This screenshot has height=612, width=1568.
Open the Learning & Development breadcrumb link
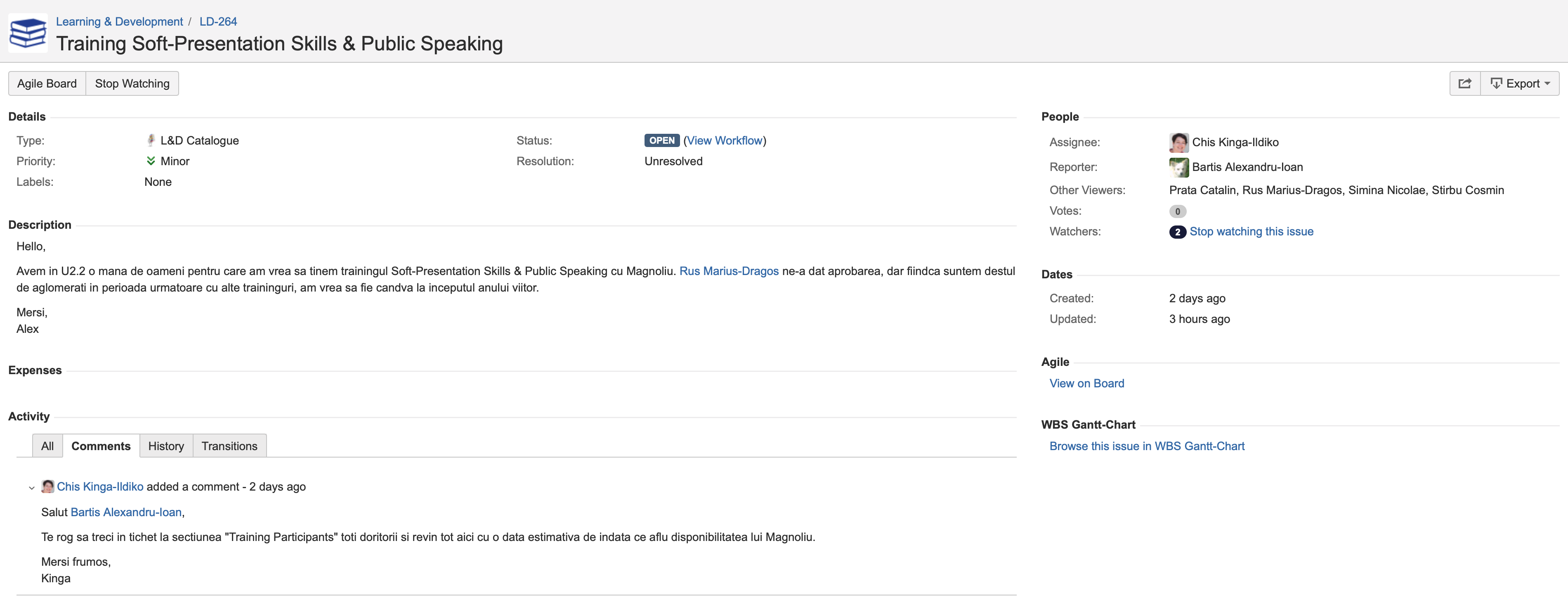pyautogui.click(x=119, y=21)
